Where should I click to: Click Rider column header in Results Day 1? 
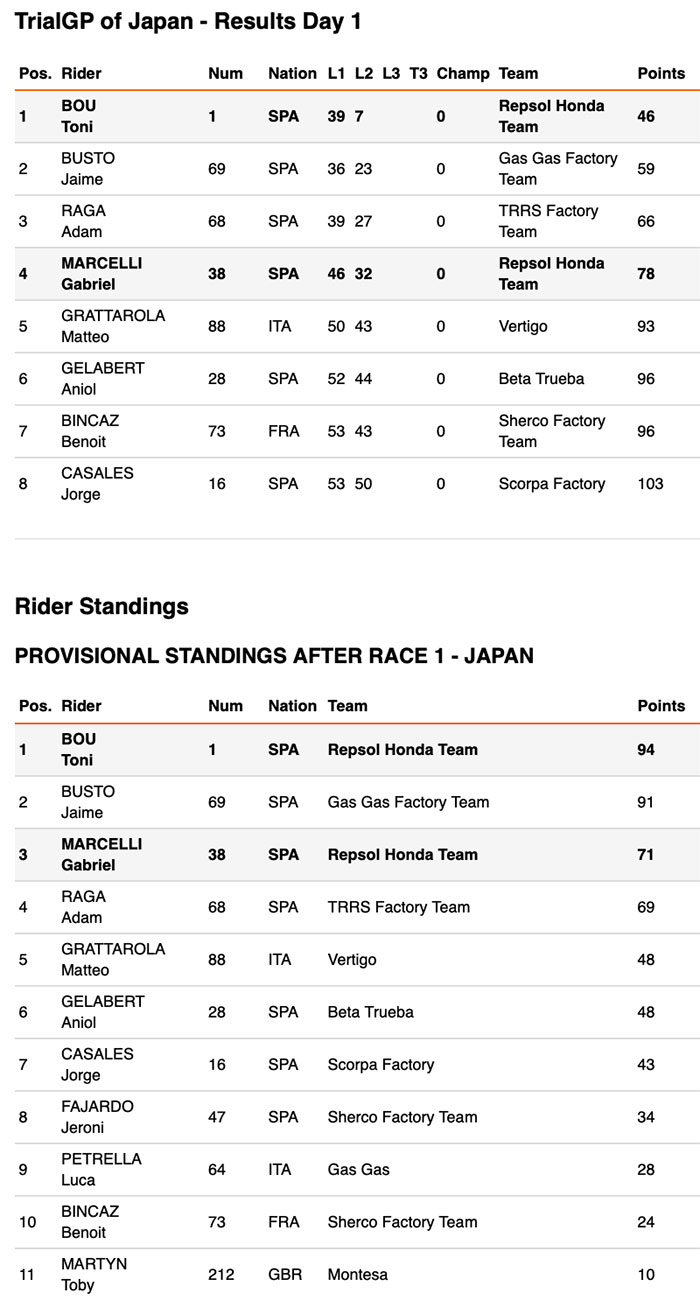click(81, 73)
